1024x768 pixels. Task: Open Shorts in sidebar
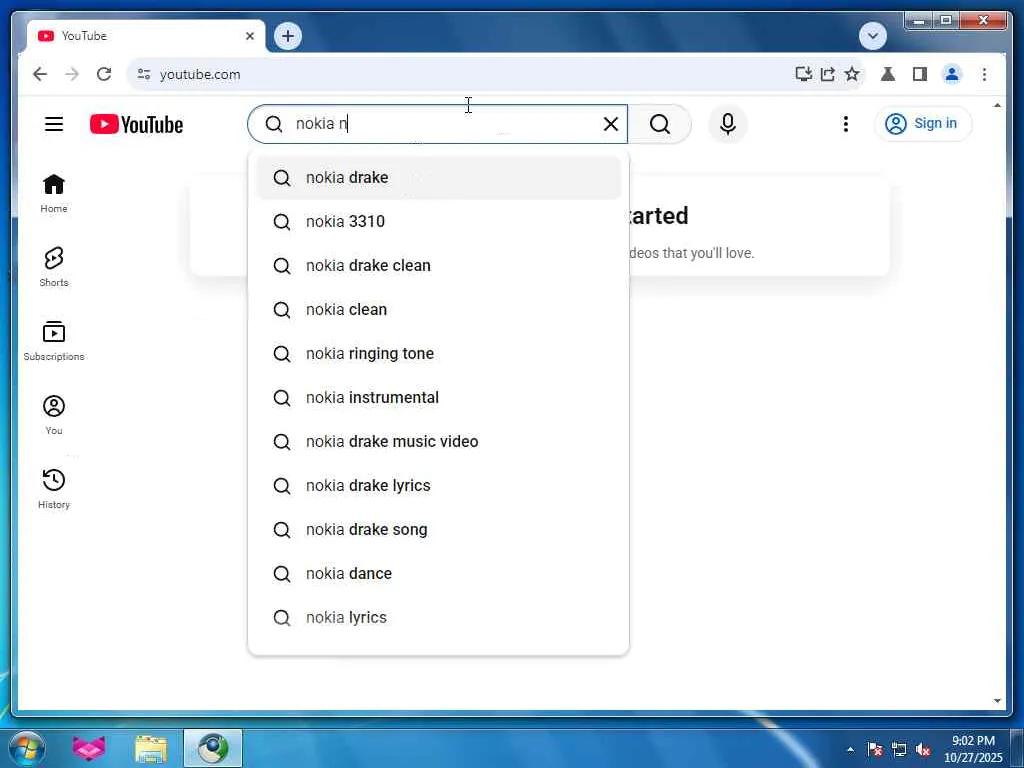[54, 267]
